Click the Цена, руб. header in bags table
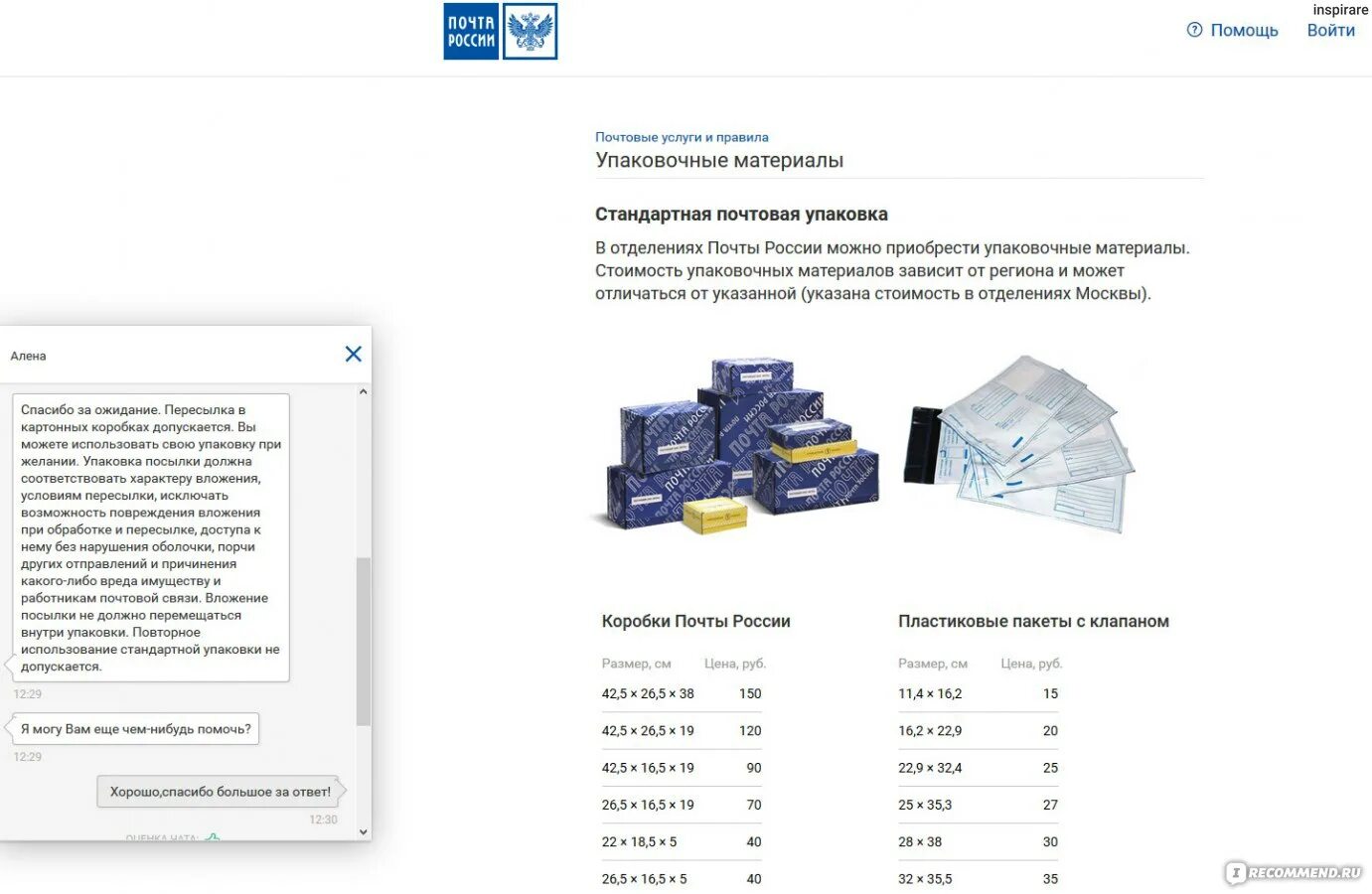 (x=1031, y=664)
